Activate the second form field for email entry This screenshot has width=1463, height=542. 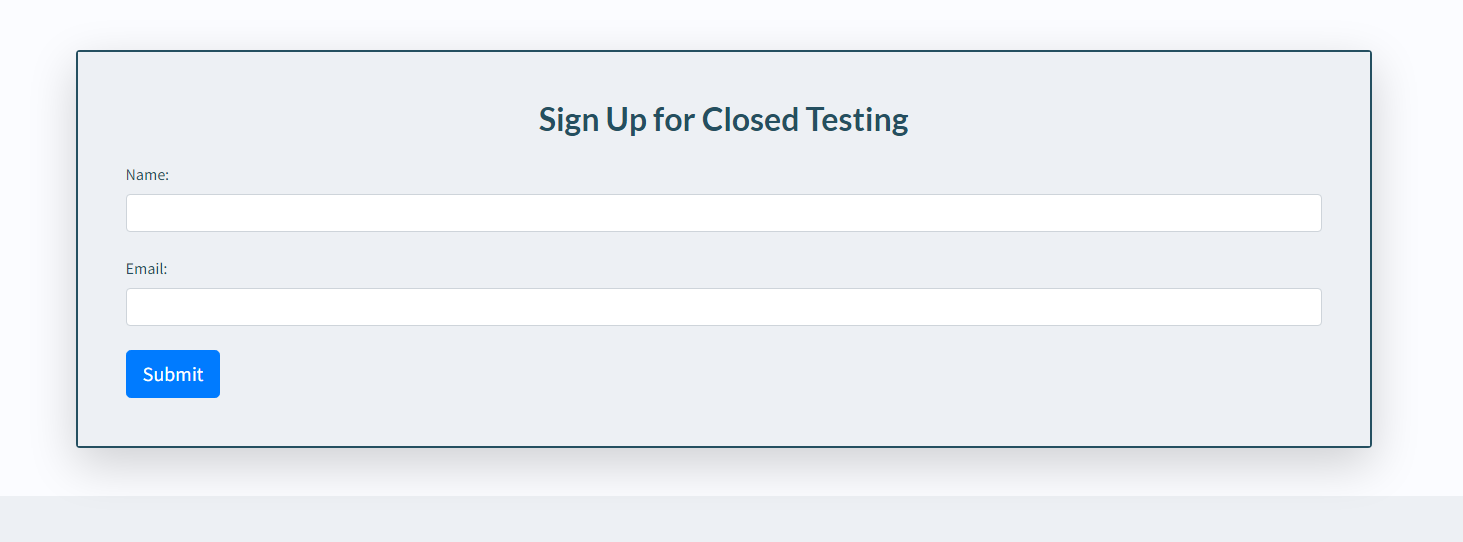coord(723,307)
